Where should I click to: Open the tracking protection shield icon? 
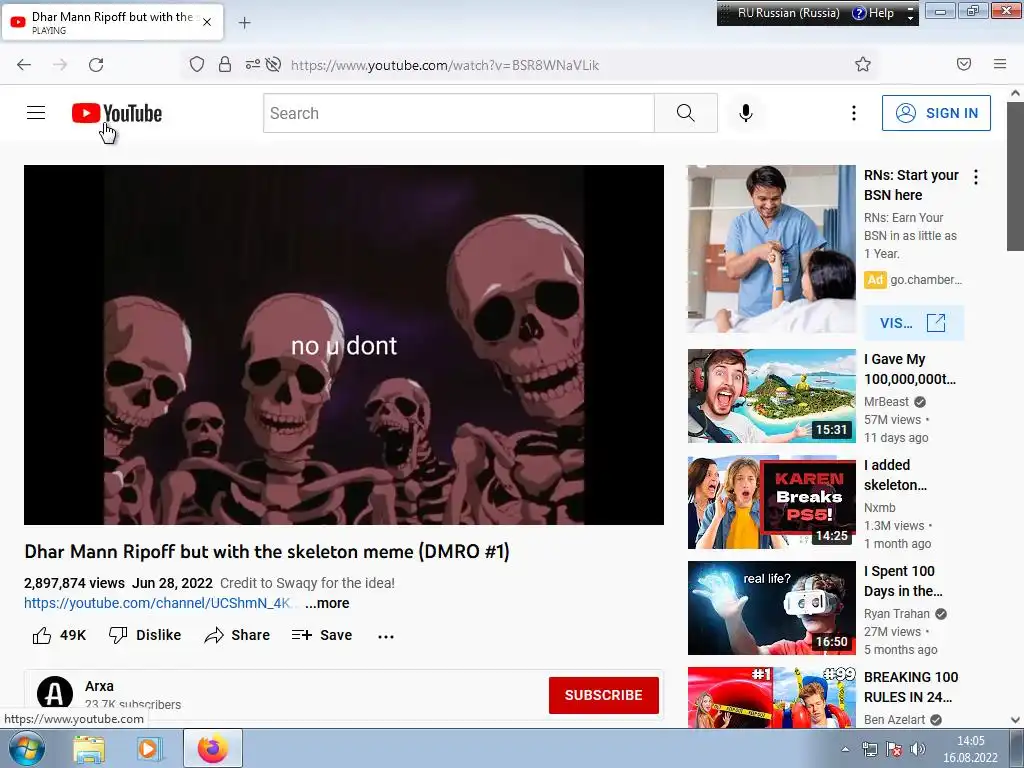click(x=197, y=65)
